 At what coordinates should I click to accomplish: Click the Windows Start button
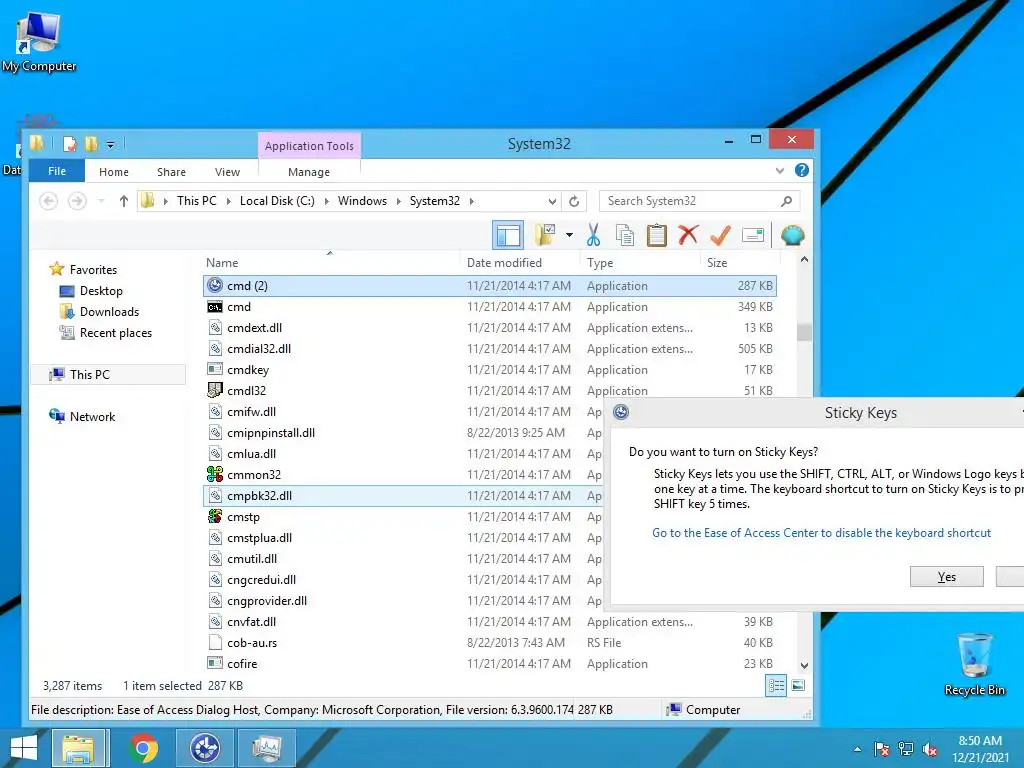24,748
